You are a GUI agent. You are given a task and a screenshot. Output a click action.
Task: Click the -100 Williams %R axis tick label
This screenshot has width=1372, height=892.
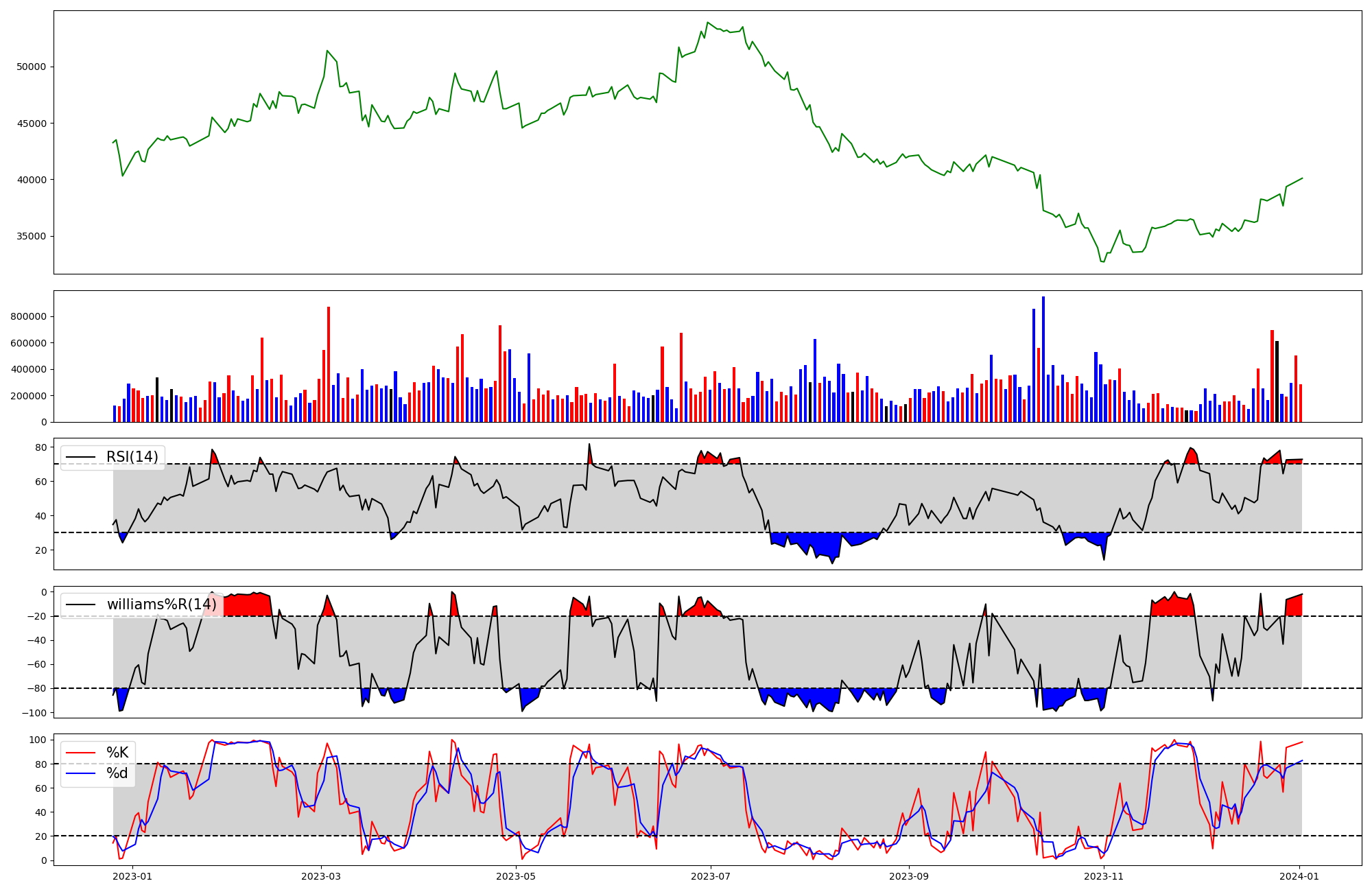pos(34,713)
